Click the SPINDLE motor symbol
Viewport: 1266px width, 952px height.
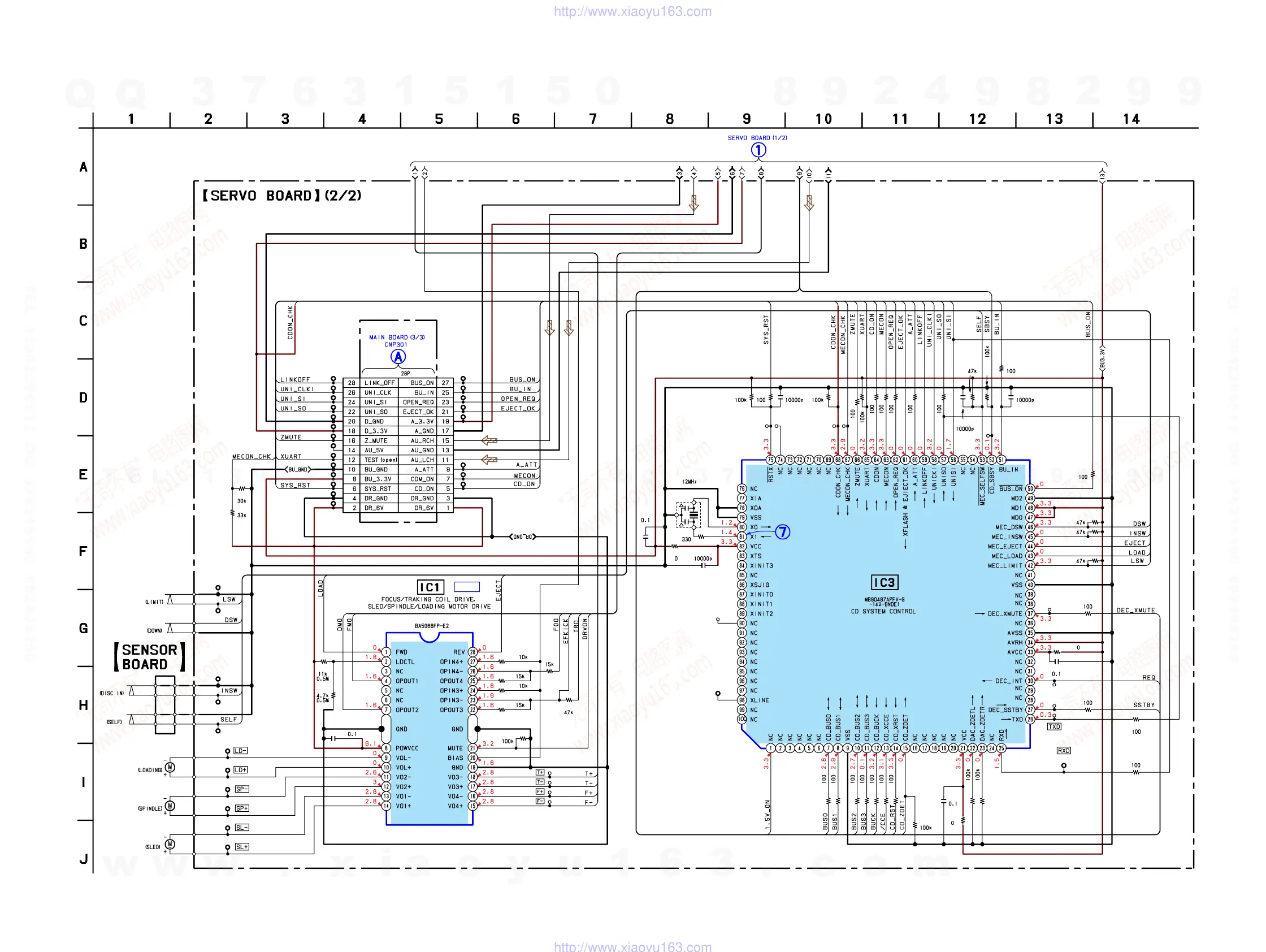pyautogui.click(x=170, y=806)
